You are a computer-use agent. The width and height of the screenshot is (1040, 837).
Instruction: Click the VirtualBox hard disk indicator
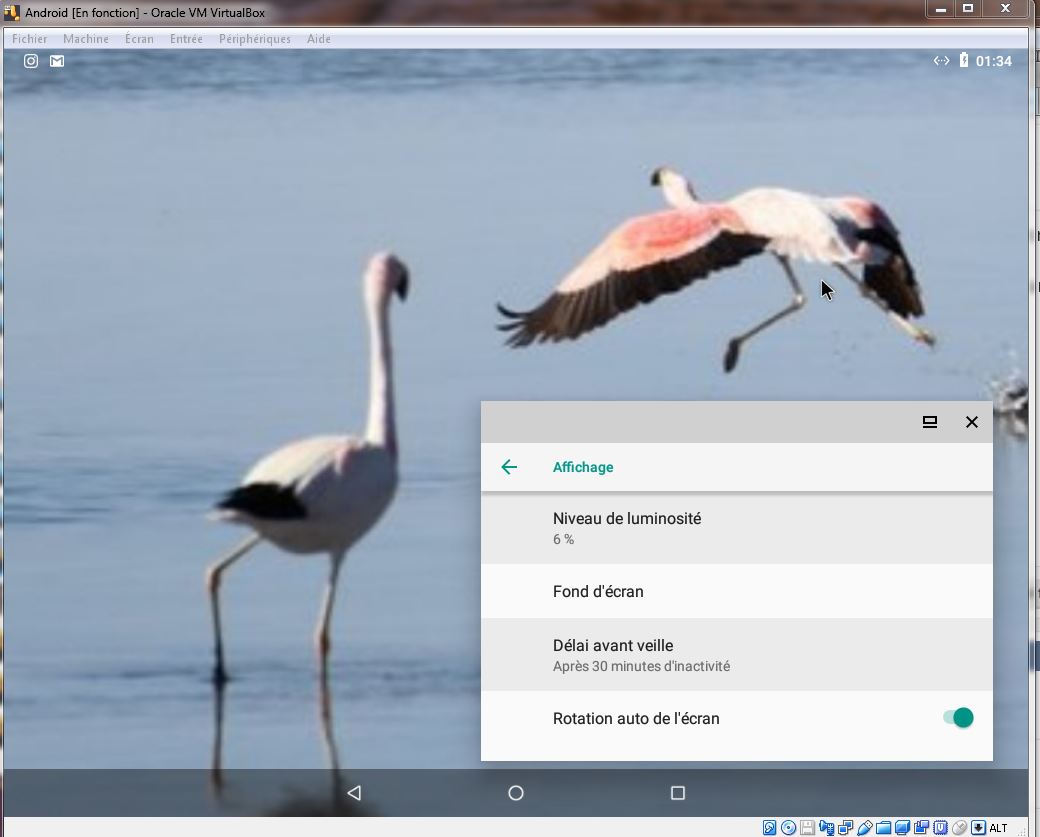[x=769, y=827]
